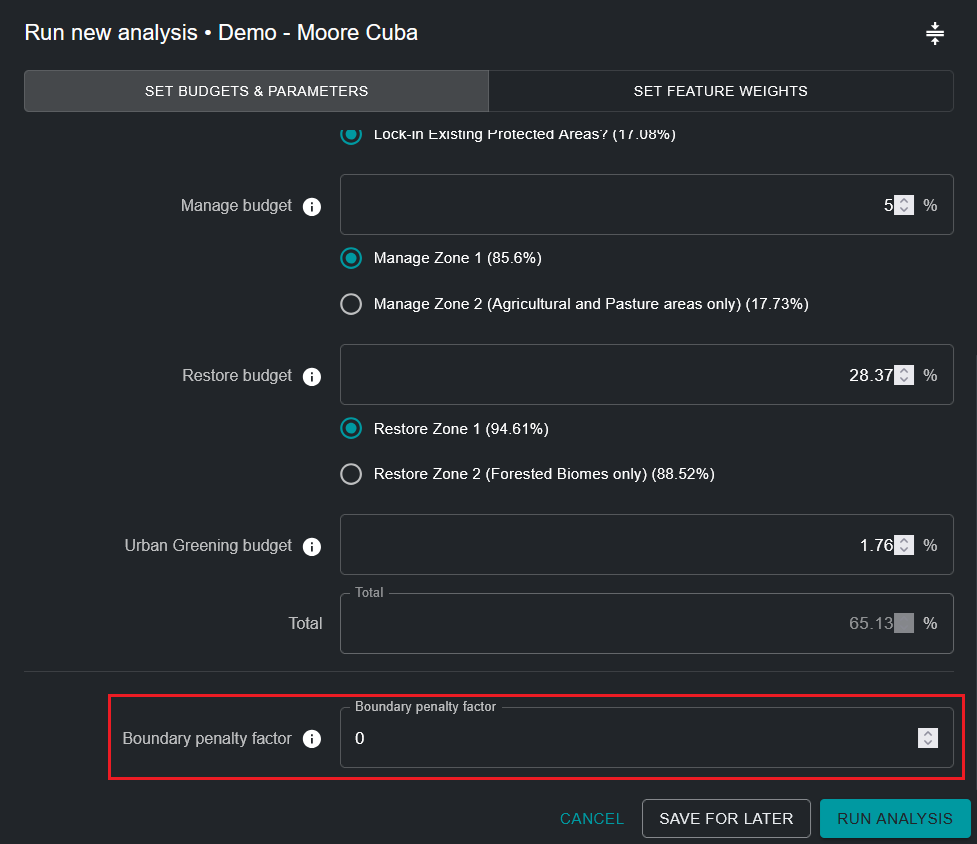Cancel the new analysis dialog

[591, 818]
